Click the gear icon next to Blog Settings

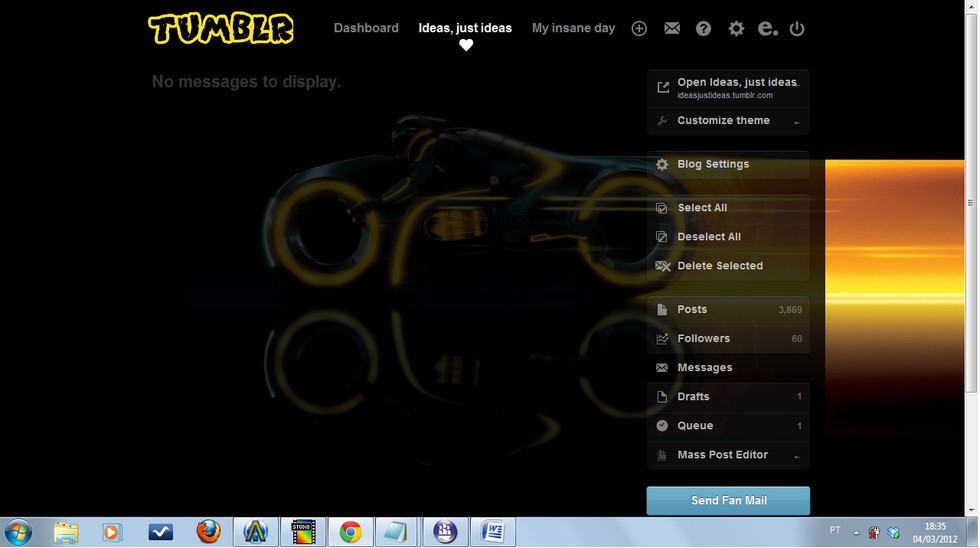[x=662, y=164]
